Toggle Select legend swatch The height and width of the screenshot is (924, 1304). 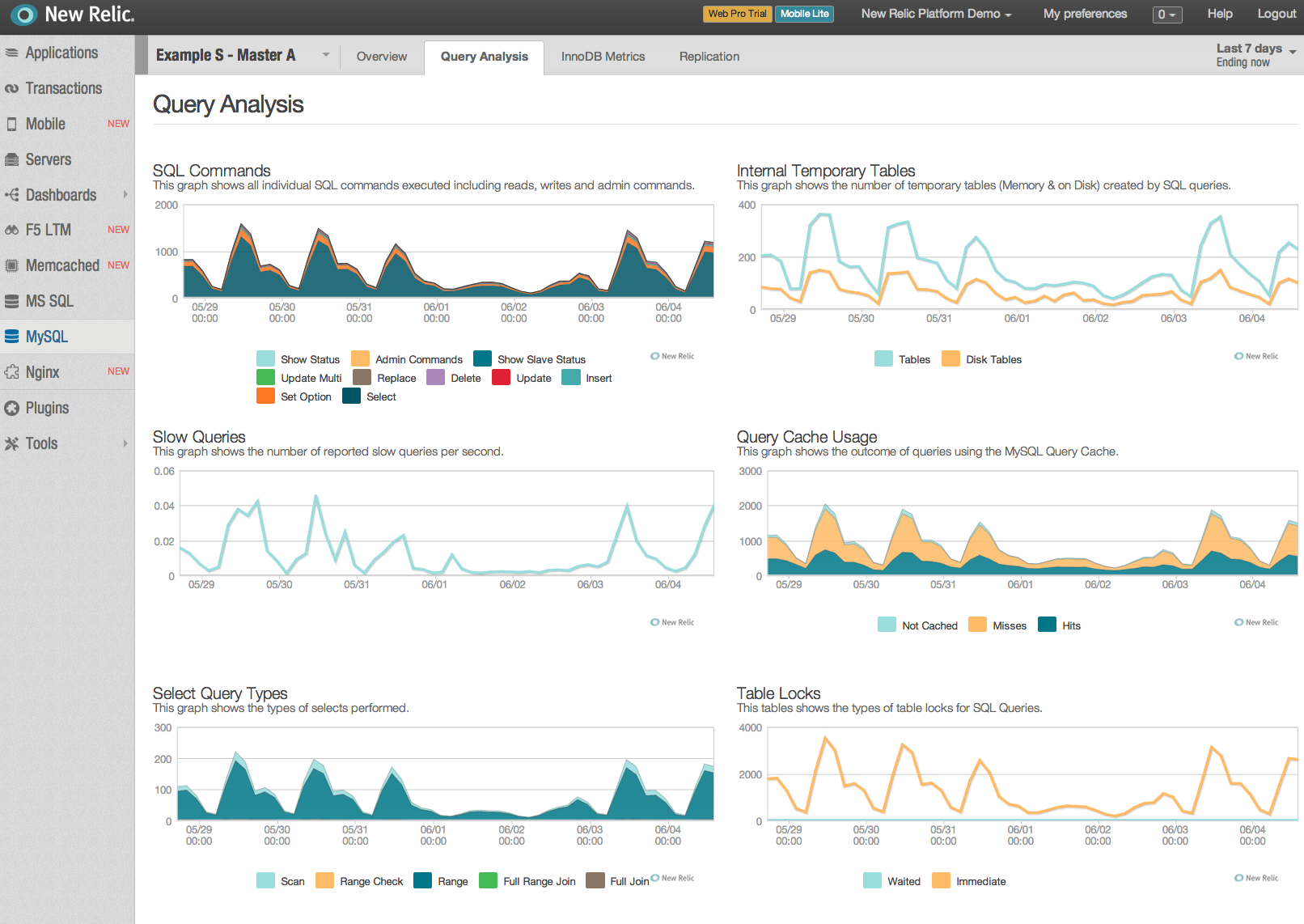point(351,396)
